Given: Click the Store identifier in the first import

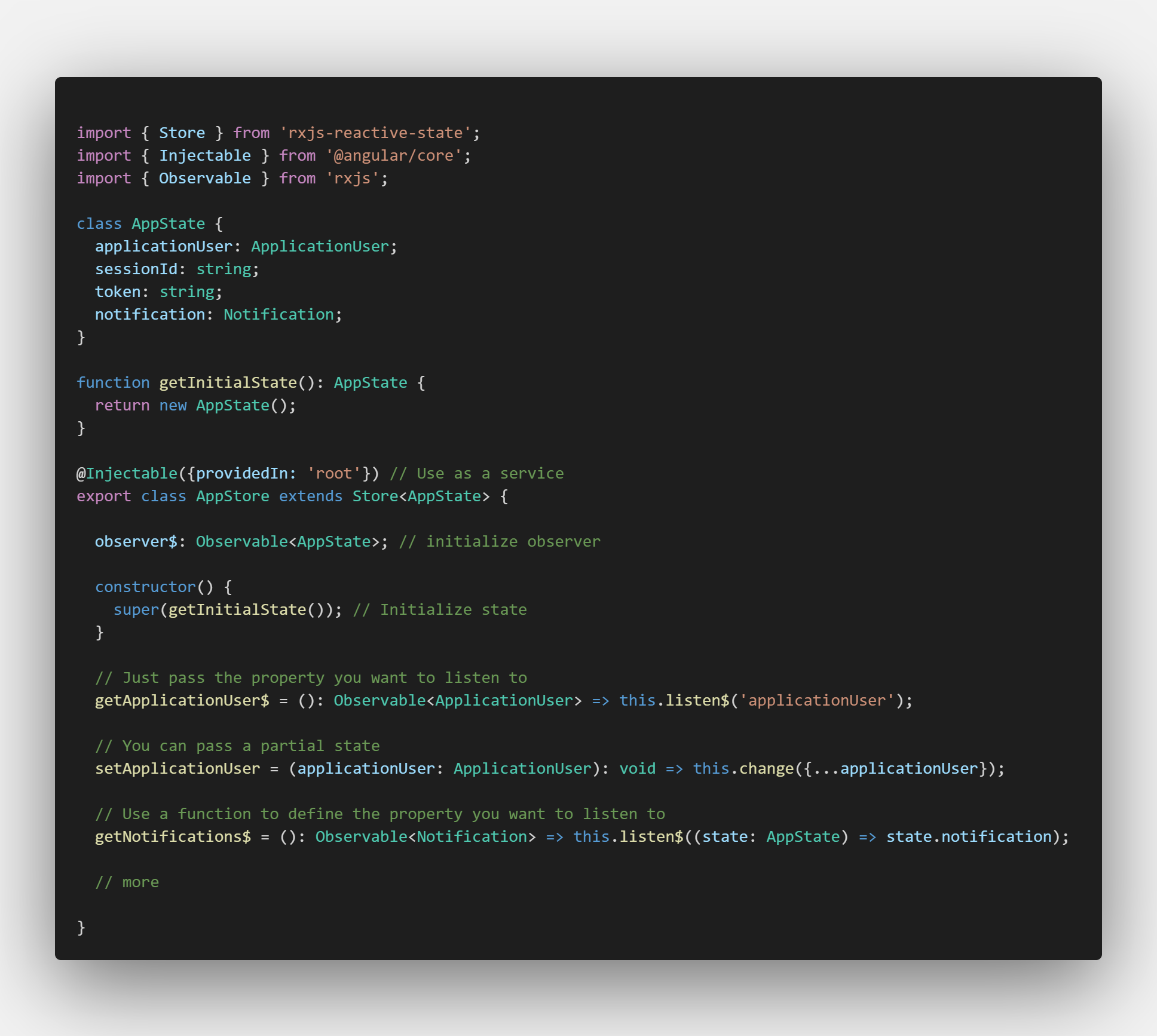Looking at the screenshot, I should pyautogui.click(x=182, y=133).
